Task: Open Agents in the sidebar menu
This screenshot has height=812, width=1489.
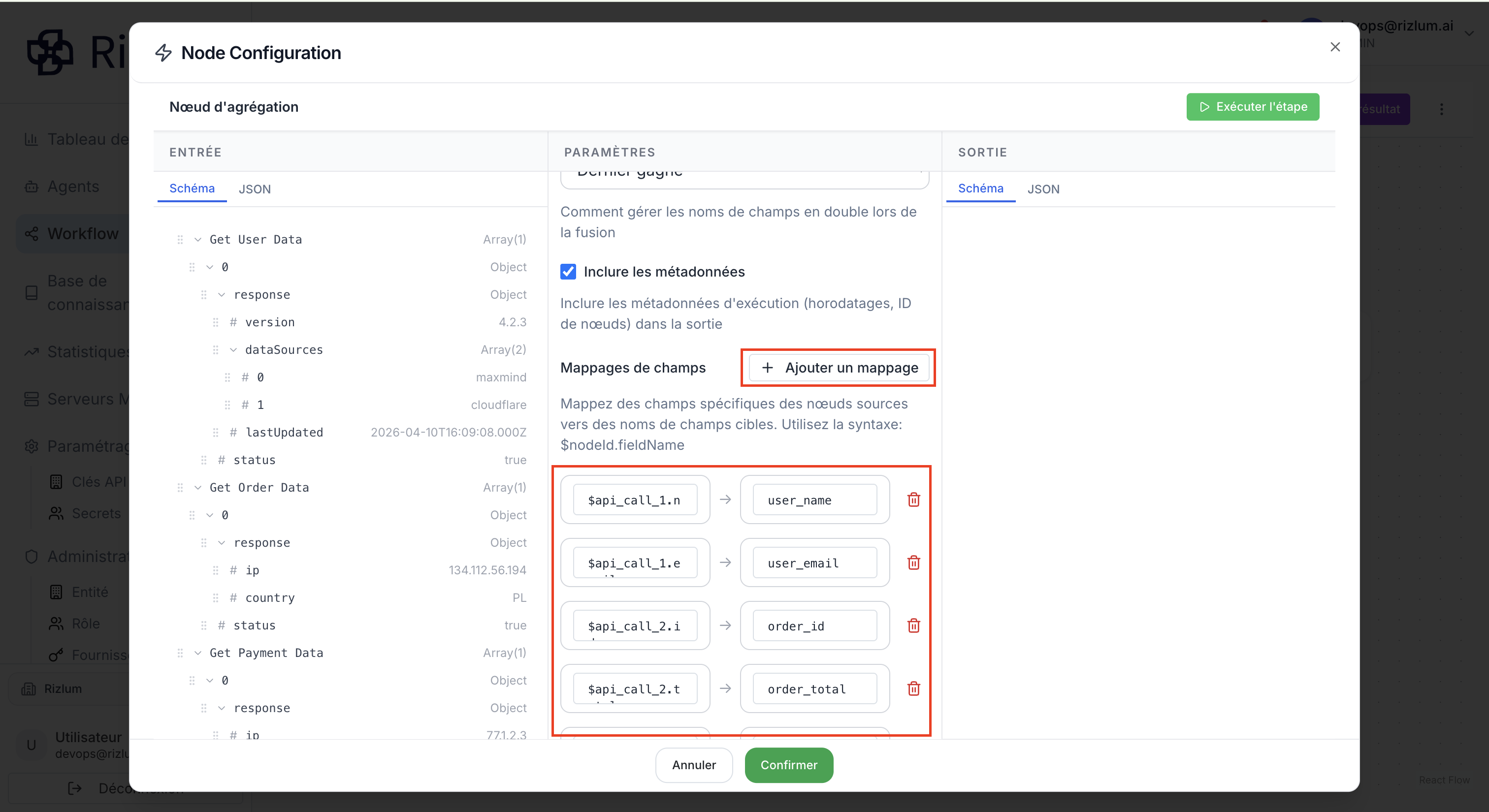Action: (73, 187)
